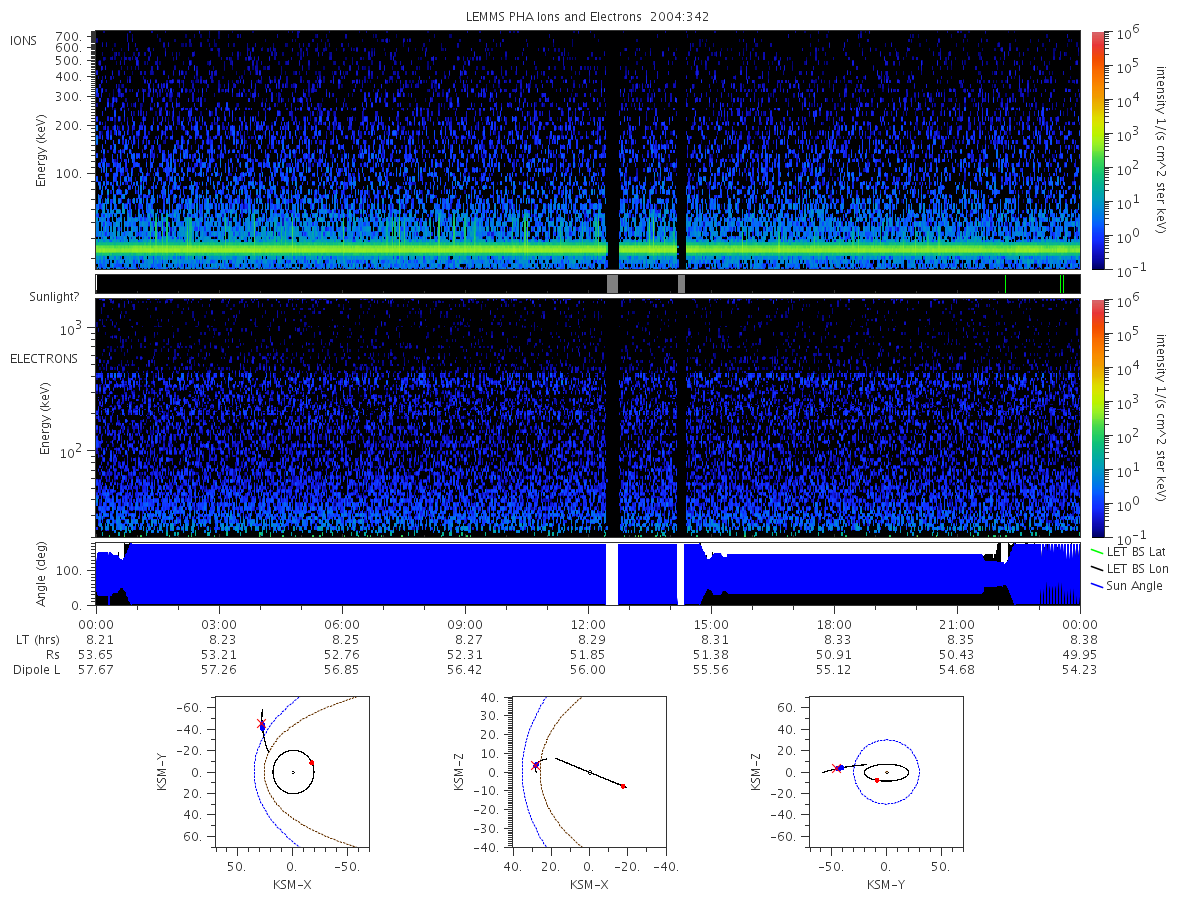This screenshot has width=1200, height=900.
Task: Click the KSM-X axis label of the KSM-Y plot
Action: 292,885
